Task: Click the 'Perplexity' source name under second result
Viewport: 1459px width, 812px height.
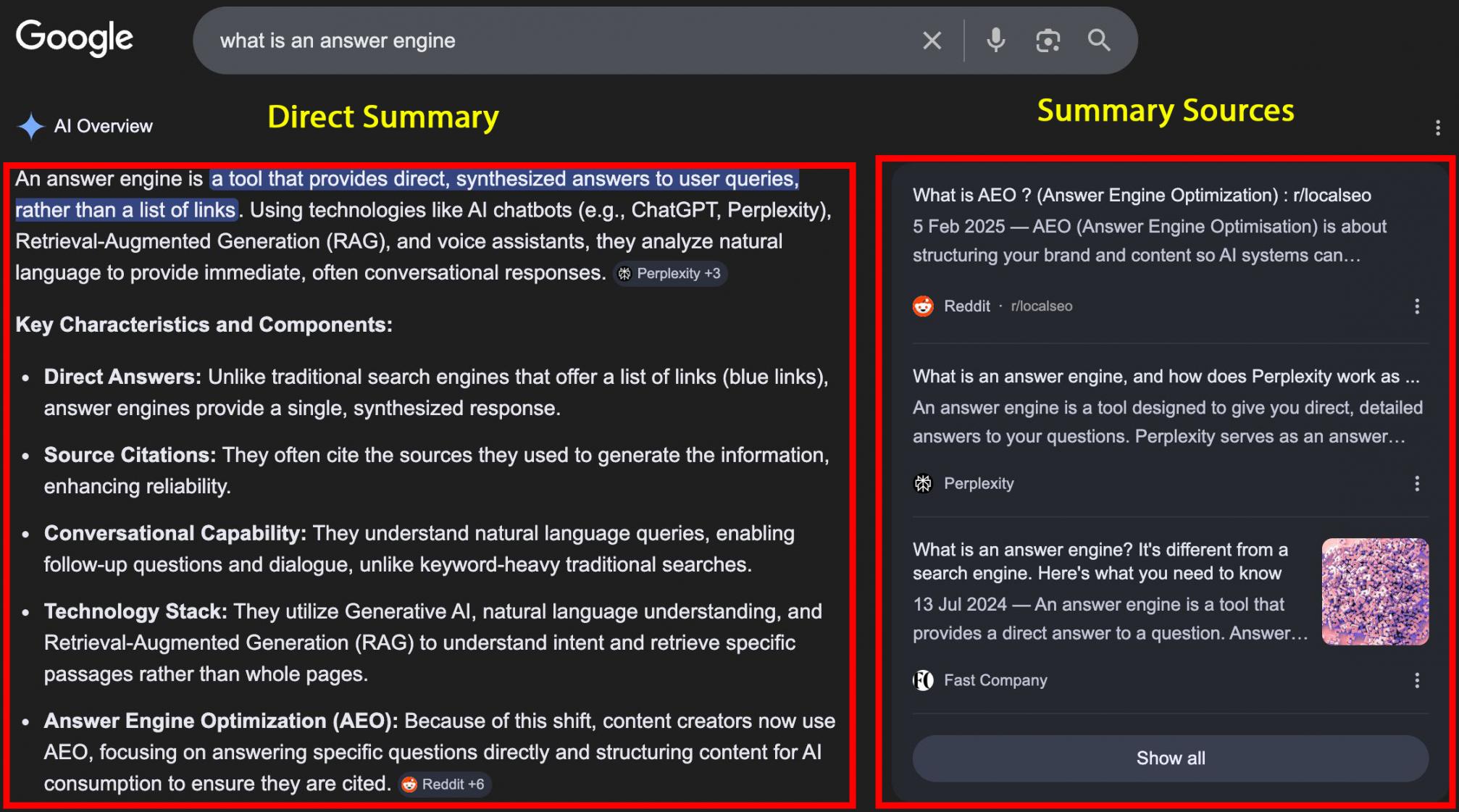Action: [979, 484]
